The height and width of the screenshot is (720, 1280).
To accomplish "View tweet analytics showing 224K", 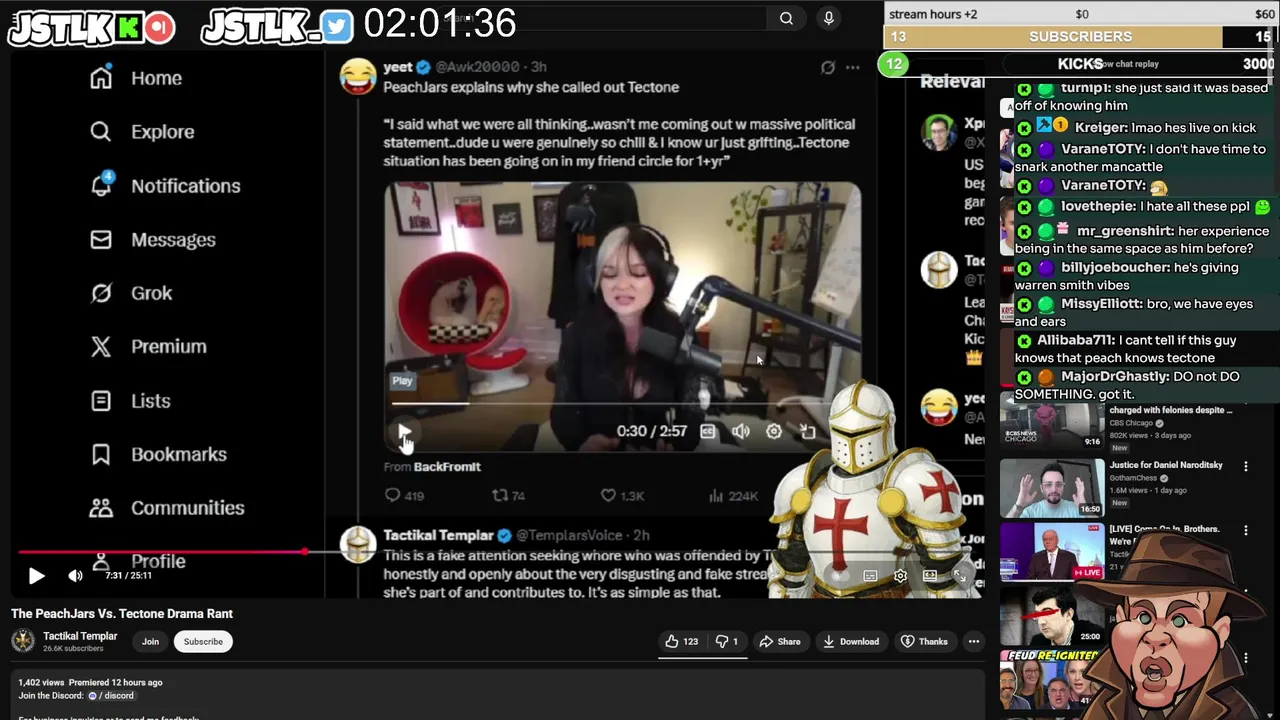I will 733,495.
